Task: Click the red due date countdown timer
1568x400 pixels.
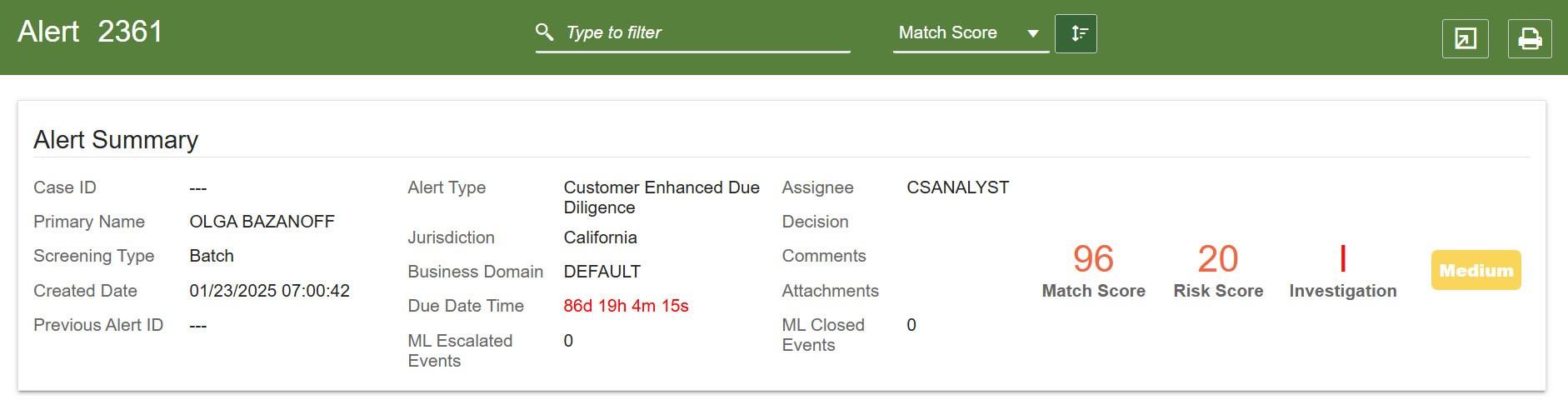Action: 626,306
